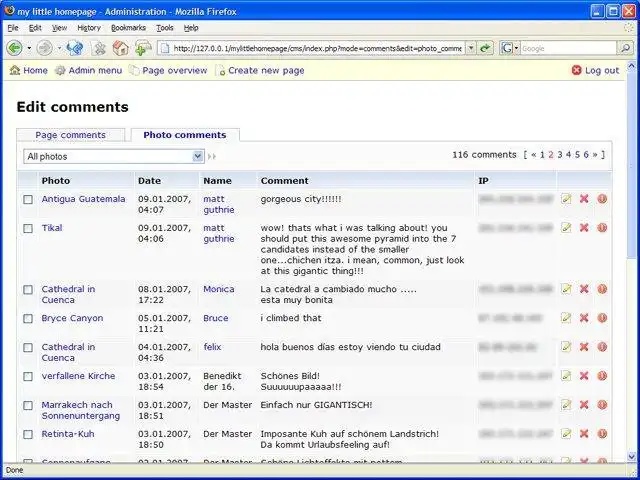Open the Tools menu
Viewport: 640px width, 480px height.
[x=165, y=28]
